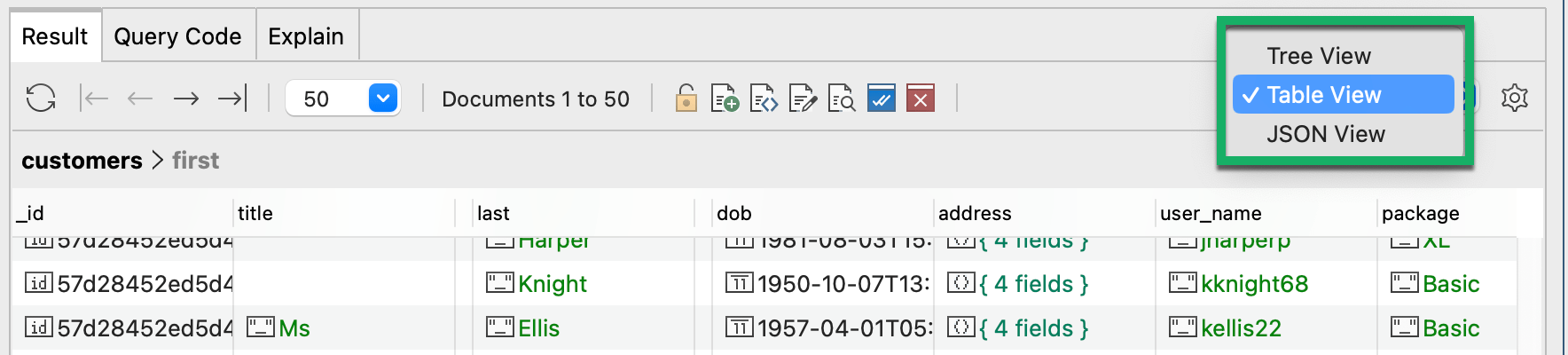Switch to the Query Code tab
Viewport: 1568px width, 355px height.
point(178,36)
